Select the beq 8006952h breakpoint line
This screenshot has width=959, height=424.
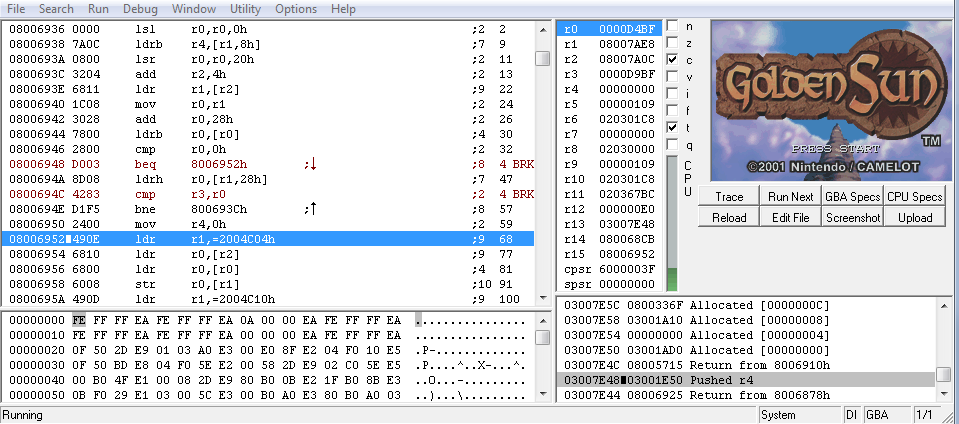click(x=268, y=164)
